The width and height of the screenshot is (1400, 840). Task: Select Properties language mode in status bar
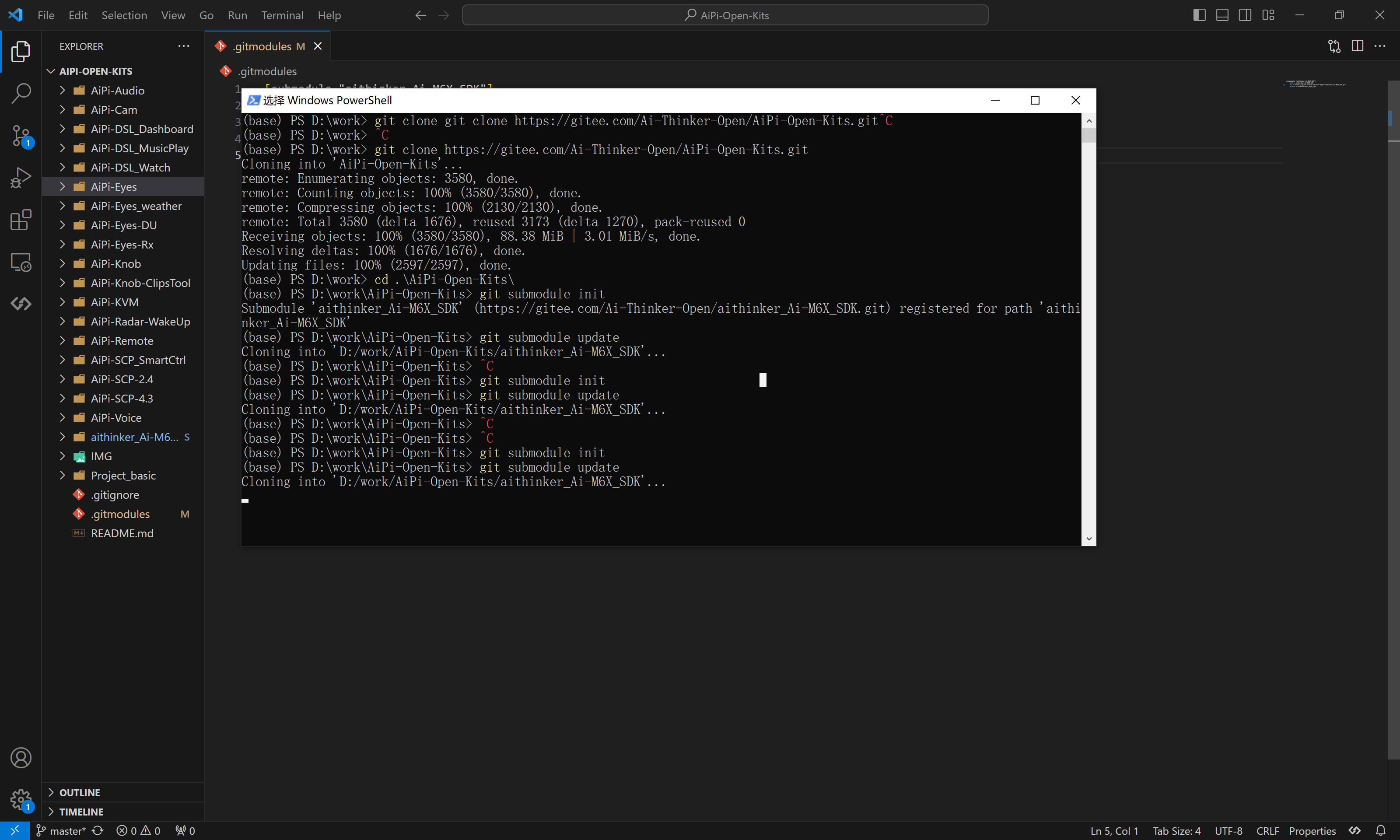(1312, 830)
